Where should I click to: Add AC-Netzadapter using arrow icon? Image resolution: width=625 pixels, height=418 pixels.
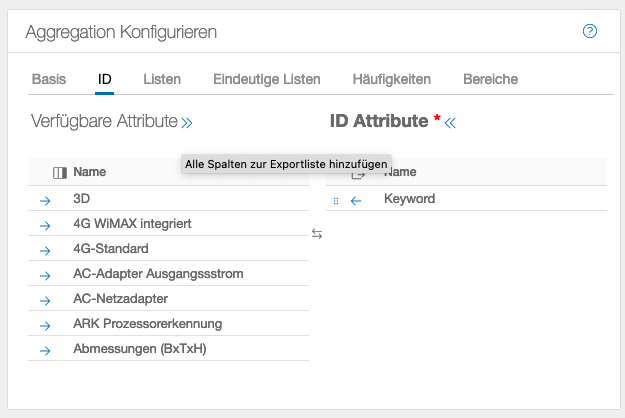44,300
